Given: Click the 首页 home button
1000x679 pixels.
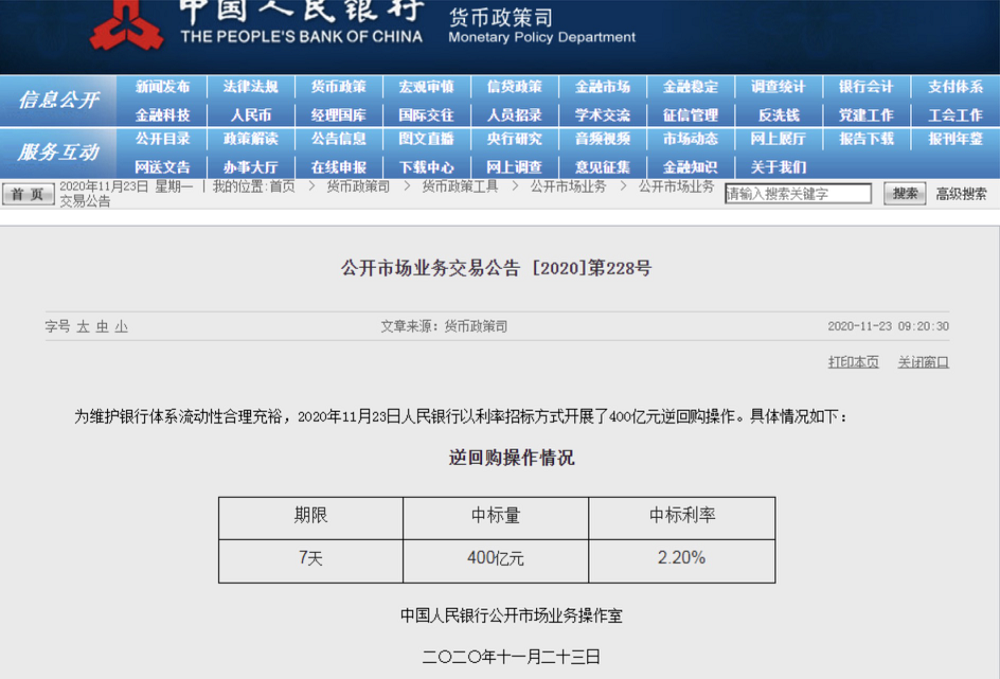Looking at the screenshot, I should click(27, 194).
